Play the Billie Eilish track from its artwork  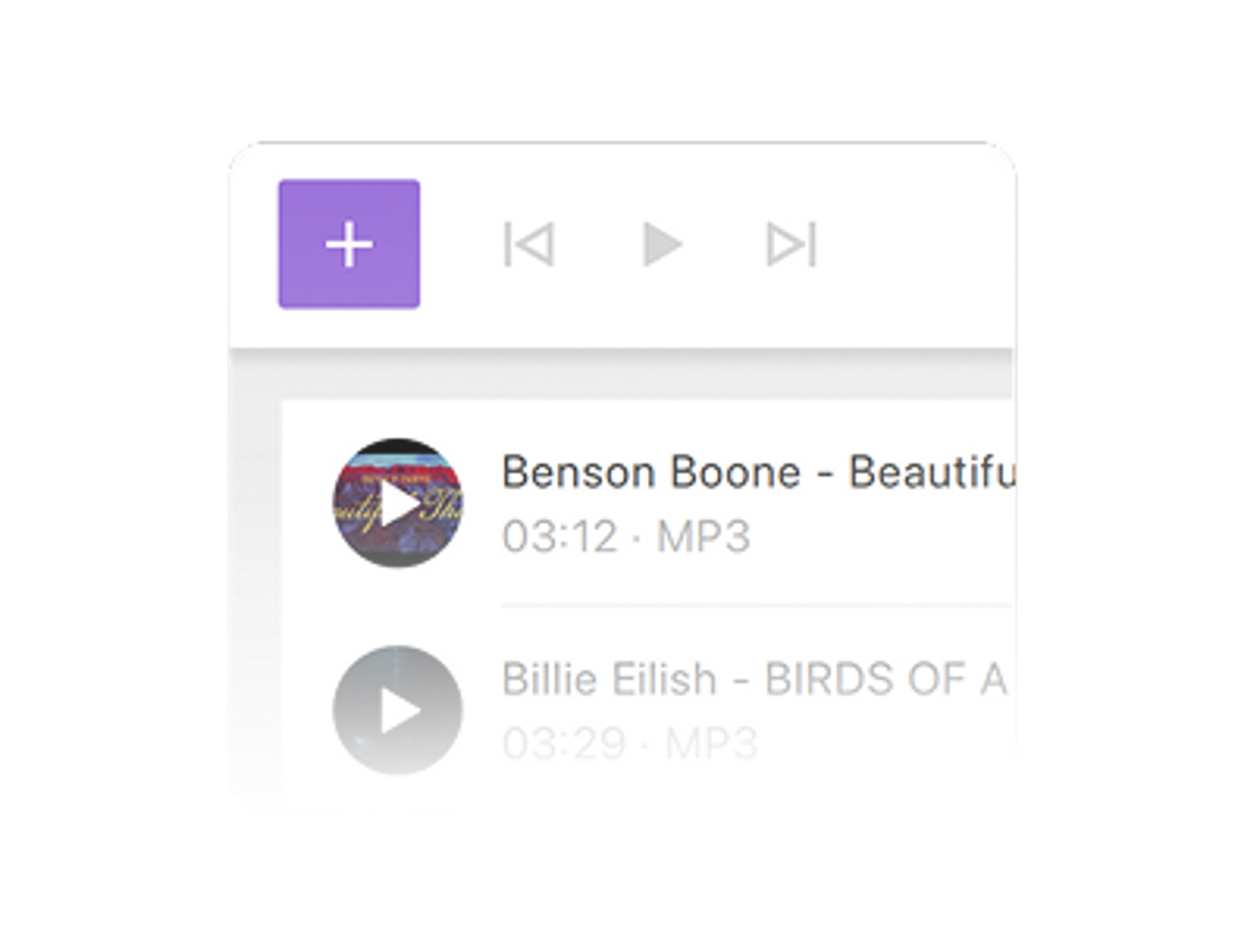(x=398, y=710)
